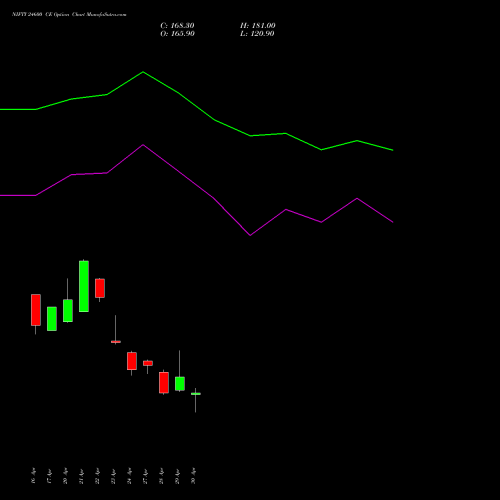Select the 30 Apr date label
This screenshot has width=500, height=500.
[x=193, y=476]
